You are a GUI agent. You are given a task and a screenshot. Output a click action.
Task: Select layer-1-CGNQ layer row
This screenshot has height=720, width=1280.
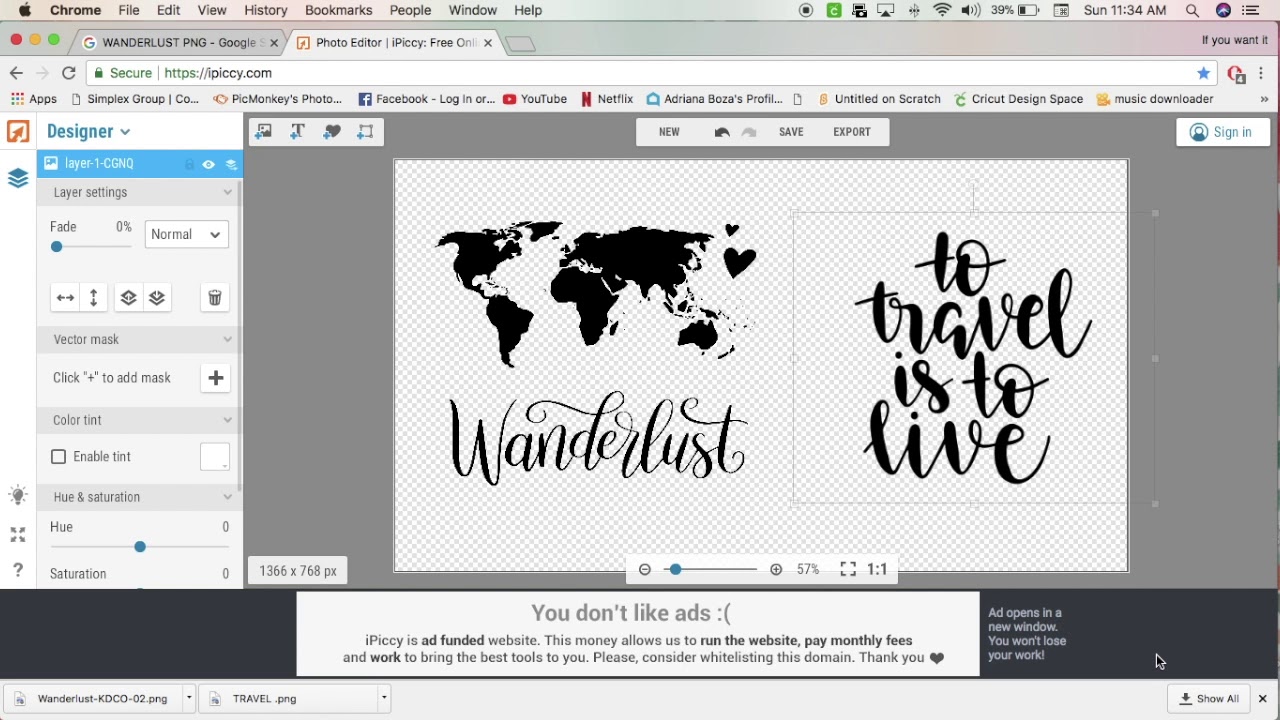pyautogui.click(x=140, y=164)
